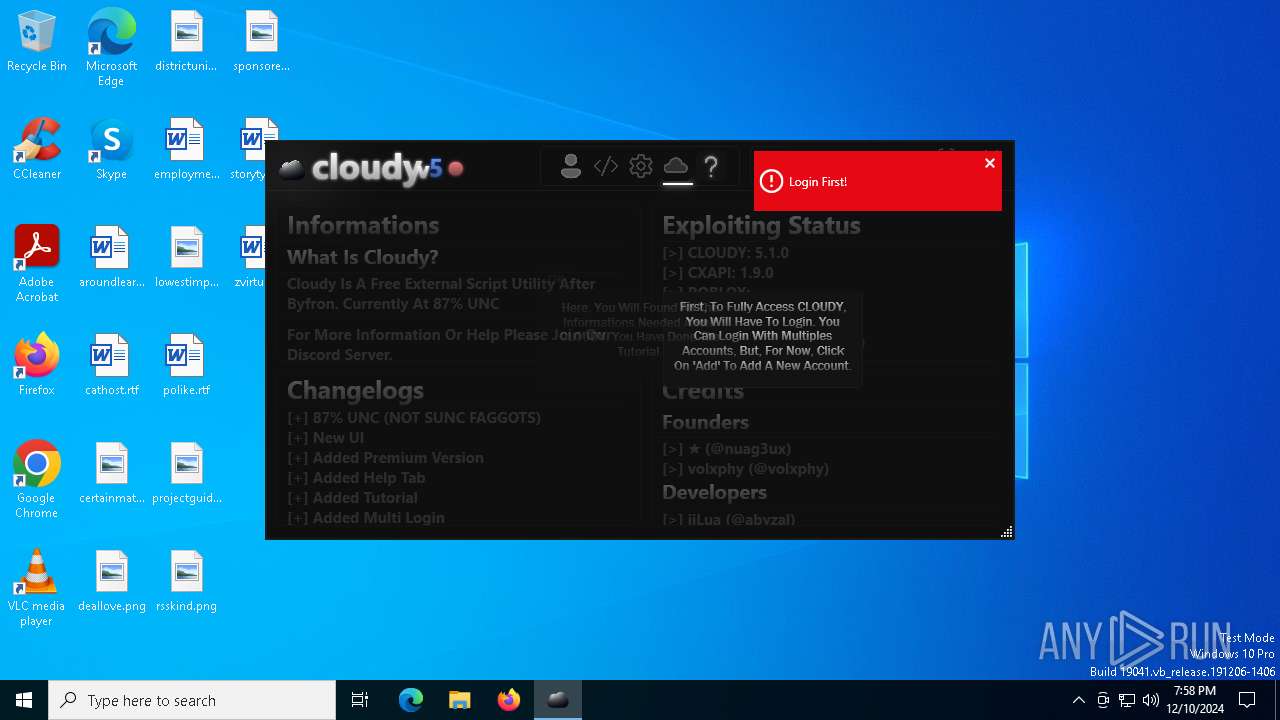This screenshot has width=1280, height=720.
Task: Click the New UI changelog entry
Action: 326,438
